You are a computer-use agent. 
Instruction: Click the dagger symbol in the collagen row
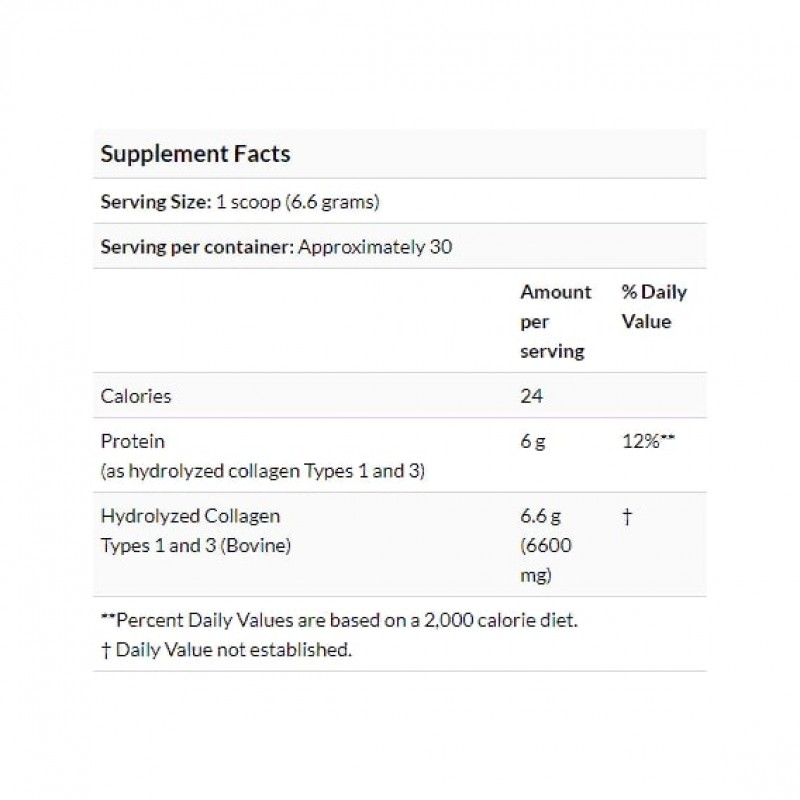[626, 516]
